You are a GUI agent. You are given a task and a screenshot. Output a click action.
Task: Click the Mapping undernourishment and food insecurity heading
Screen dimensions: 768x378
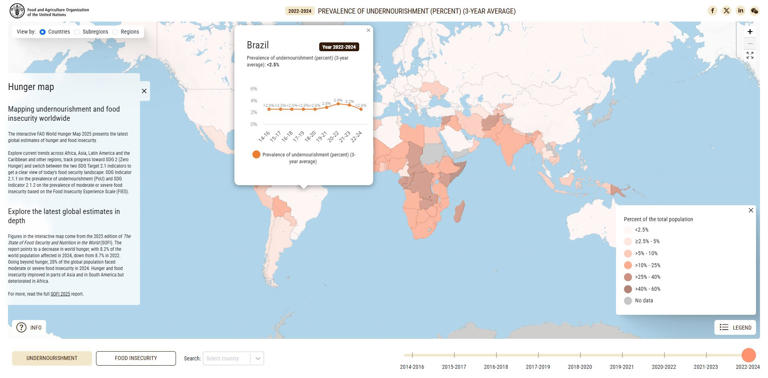click(64, 114)
